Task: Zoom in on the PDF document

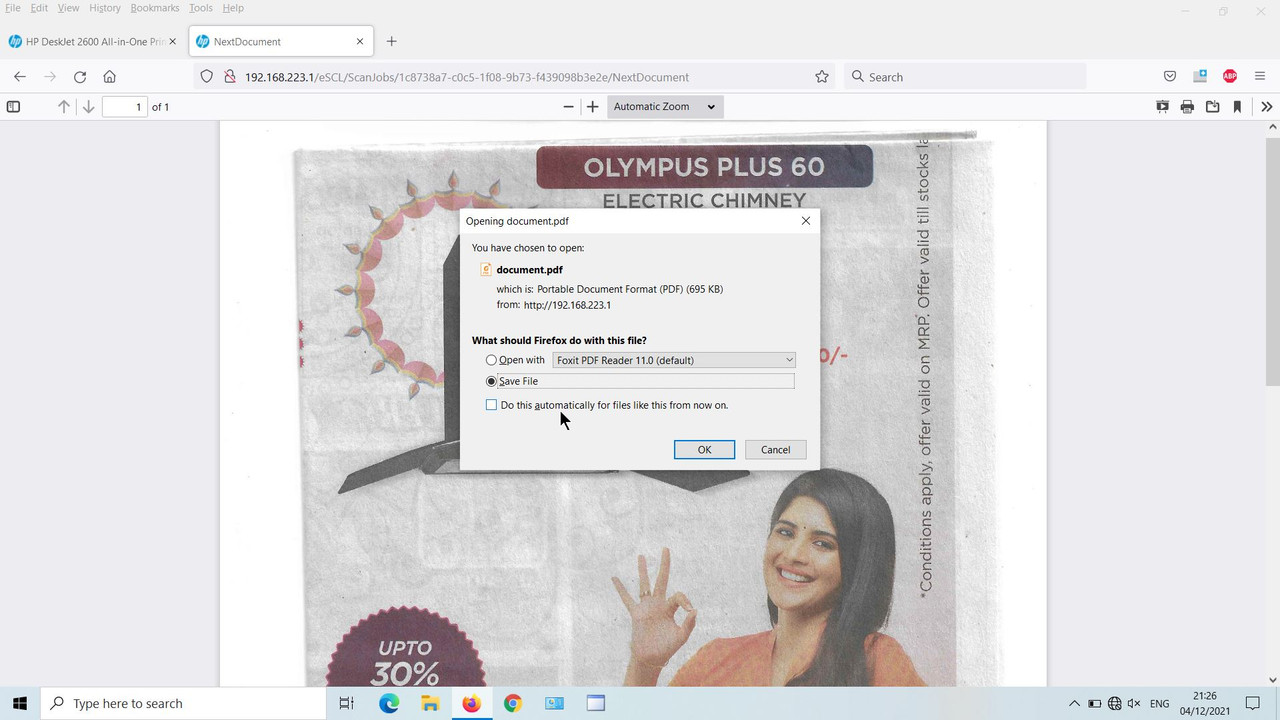Action: 592,107
